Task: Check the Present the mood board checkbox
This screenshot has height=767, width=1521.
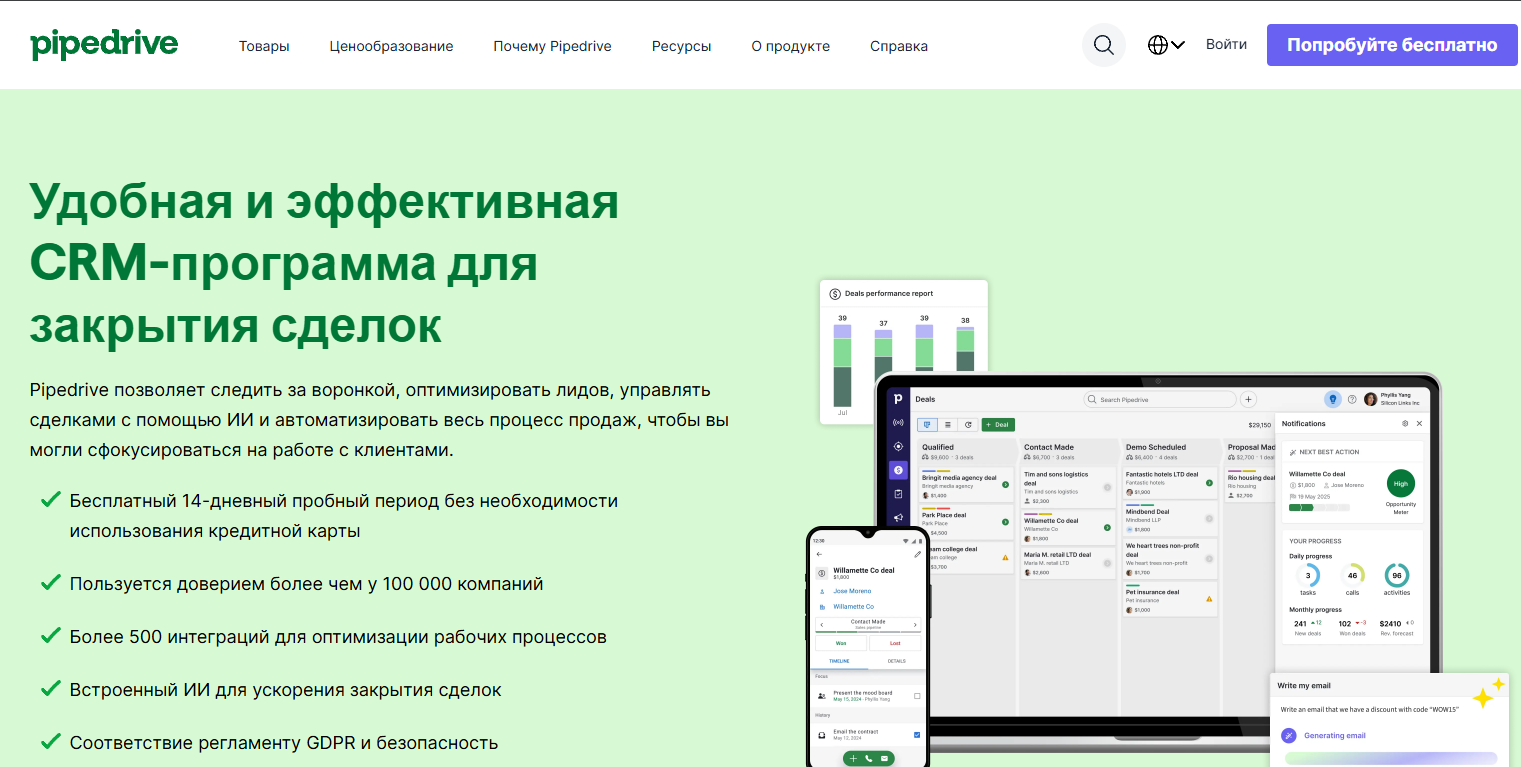Action: 917,696
